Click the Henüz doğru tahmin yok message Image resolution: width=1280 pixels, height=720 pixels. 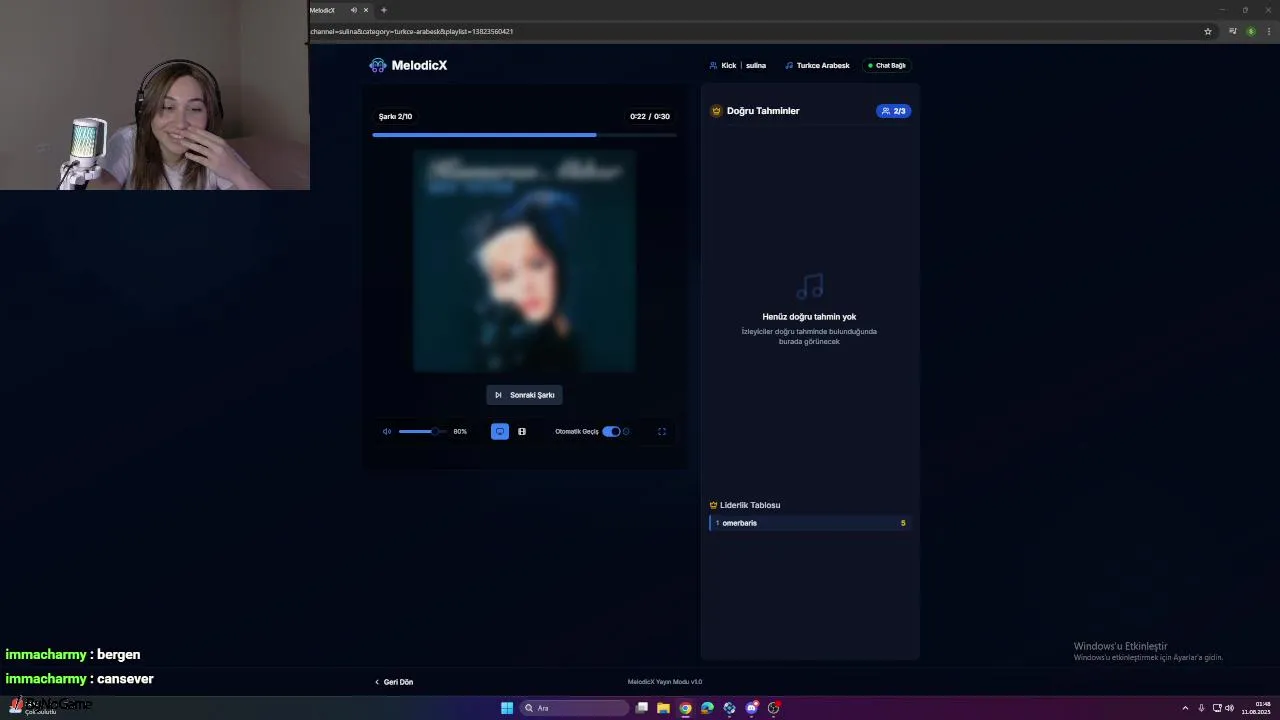tap(809, 317)
